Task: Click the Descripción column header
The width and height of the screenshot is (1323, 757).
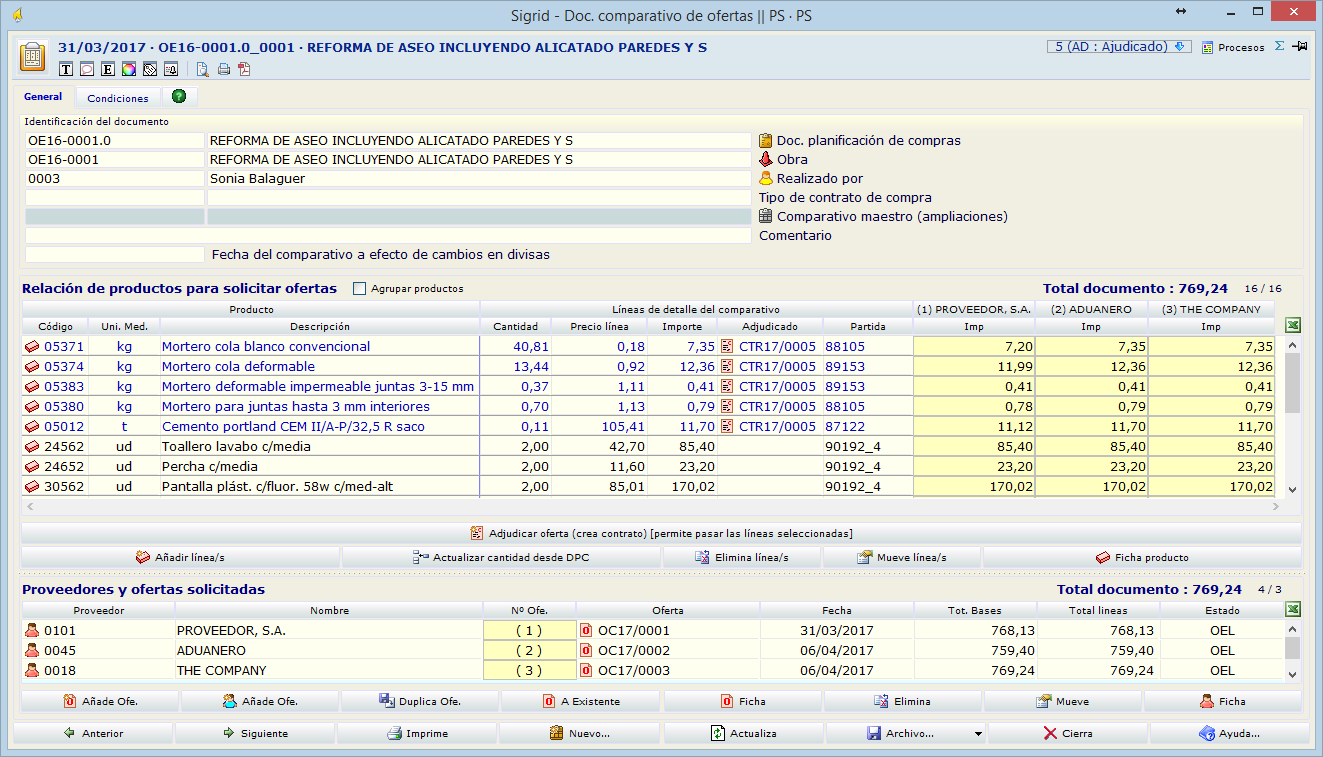Action: 320,326
